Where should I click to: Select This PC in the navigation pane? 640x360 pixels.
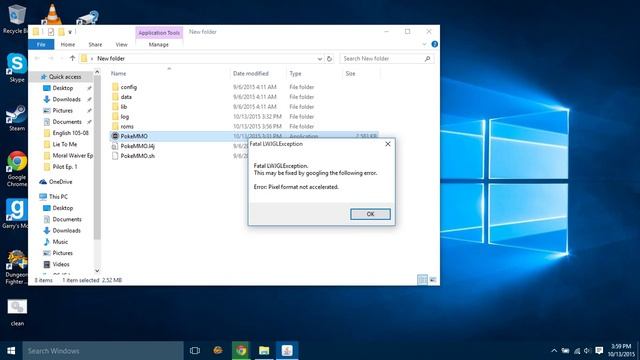click(58, 196)
